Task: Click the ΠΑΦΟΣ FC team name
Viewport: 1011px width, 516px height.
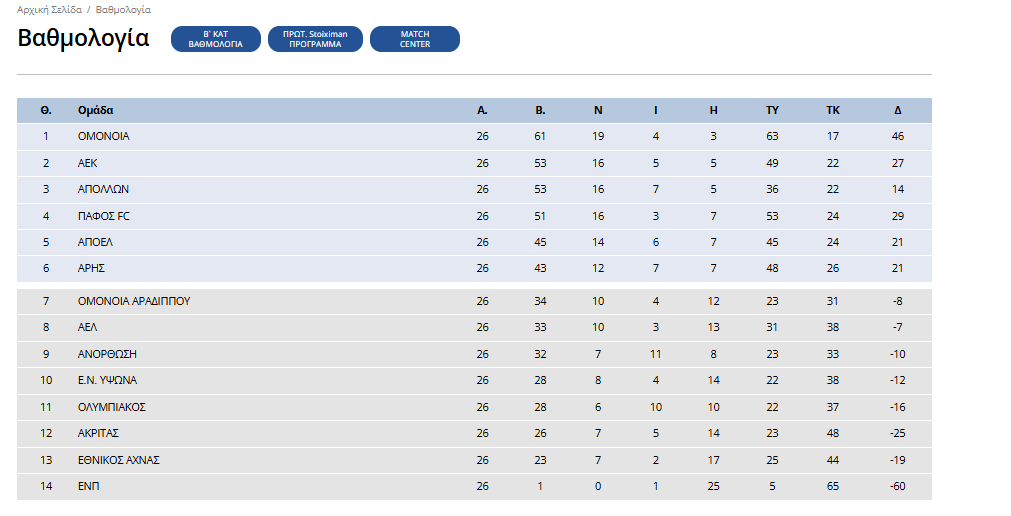Action: click(103, 215)
